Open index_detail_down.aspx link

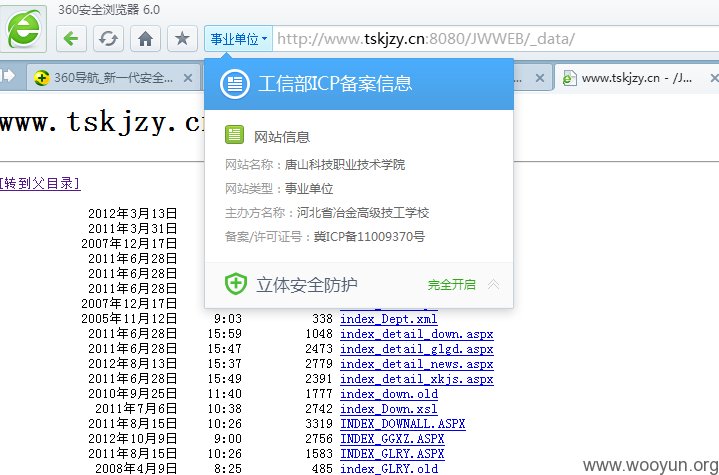pyautogui.click(x=416, y=334)
